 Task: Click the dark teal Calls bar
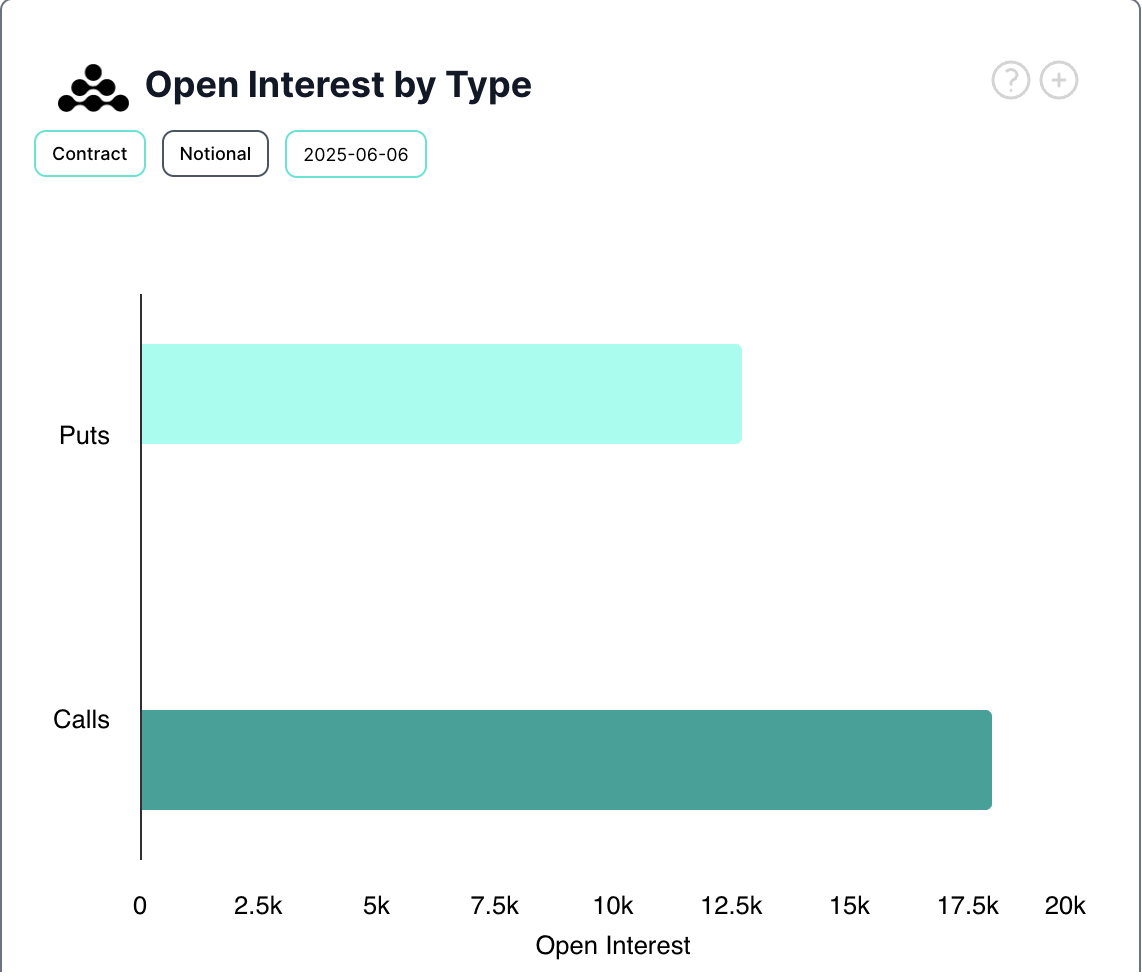pos(566,760)
